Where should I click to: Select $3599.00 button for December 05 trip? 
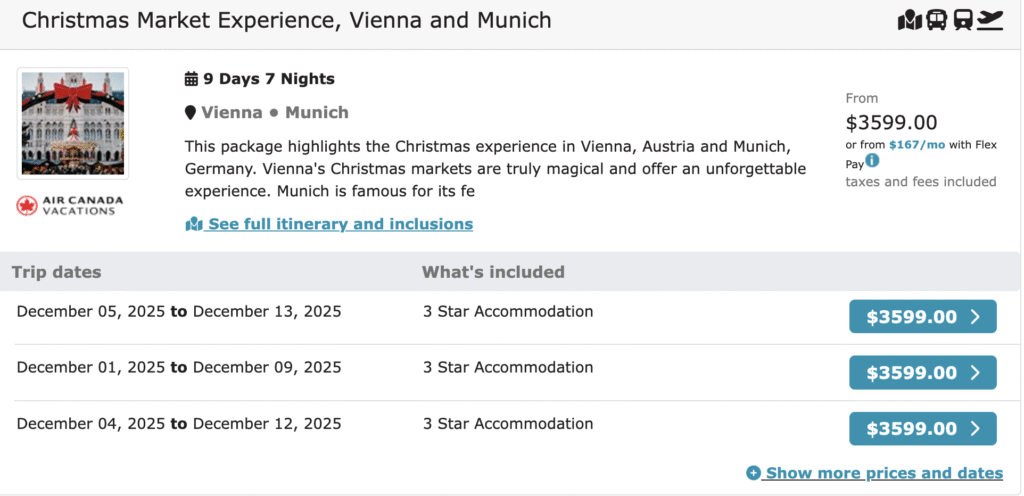click(x=922, y=317)
